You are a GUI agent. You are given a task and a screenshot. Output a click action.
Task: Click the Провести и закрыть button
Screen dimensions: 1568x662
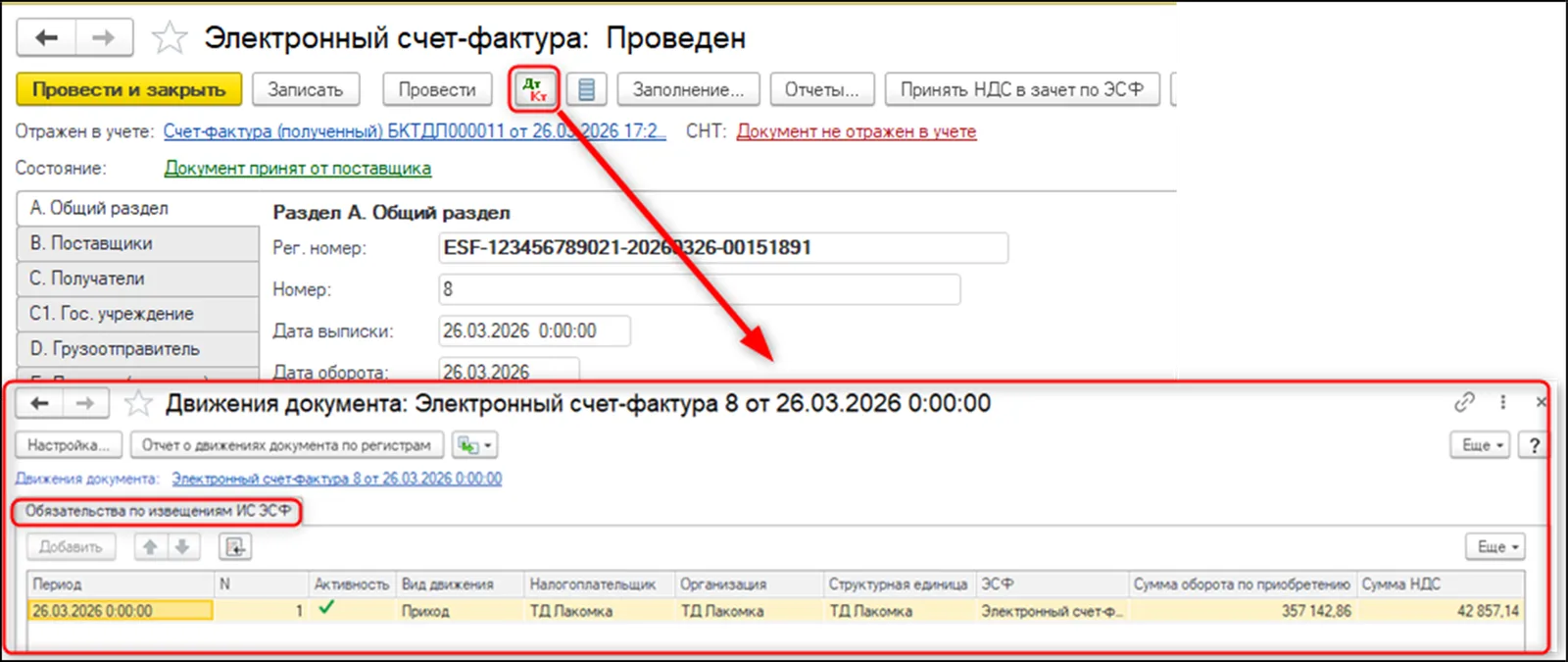coord(128,89)
